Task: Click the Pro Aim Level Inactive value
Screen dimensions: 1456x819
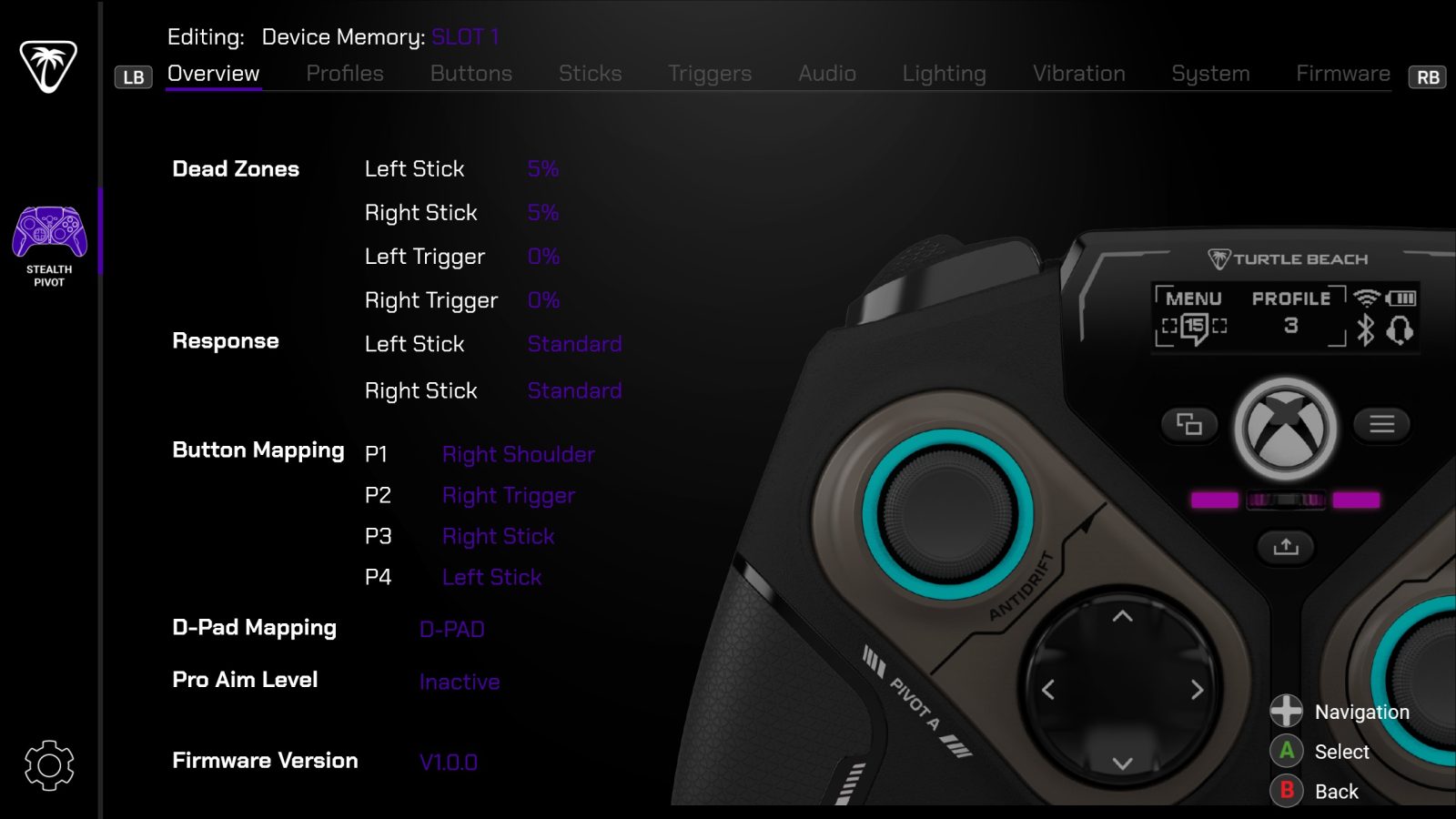Action: tap(460, 682)
